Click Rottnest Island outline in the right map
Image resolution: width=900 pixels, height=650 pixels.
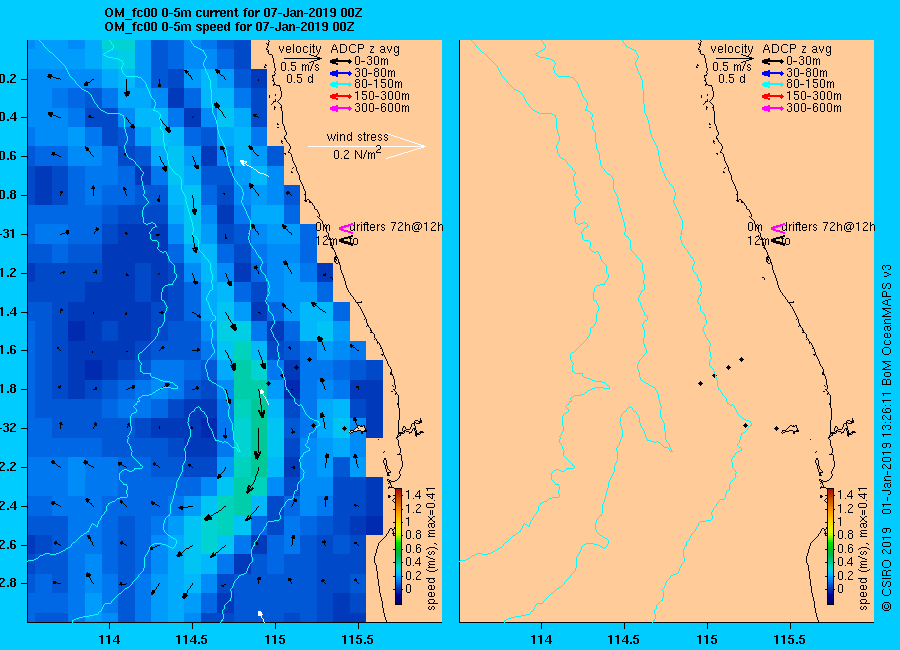[790, 429]
